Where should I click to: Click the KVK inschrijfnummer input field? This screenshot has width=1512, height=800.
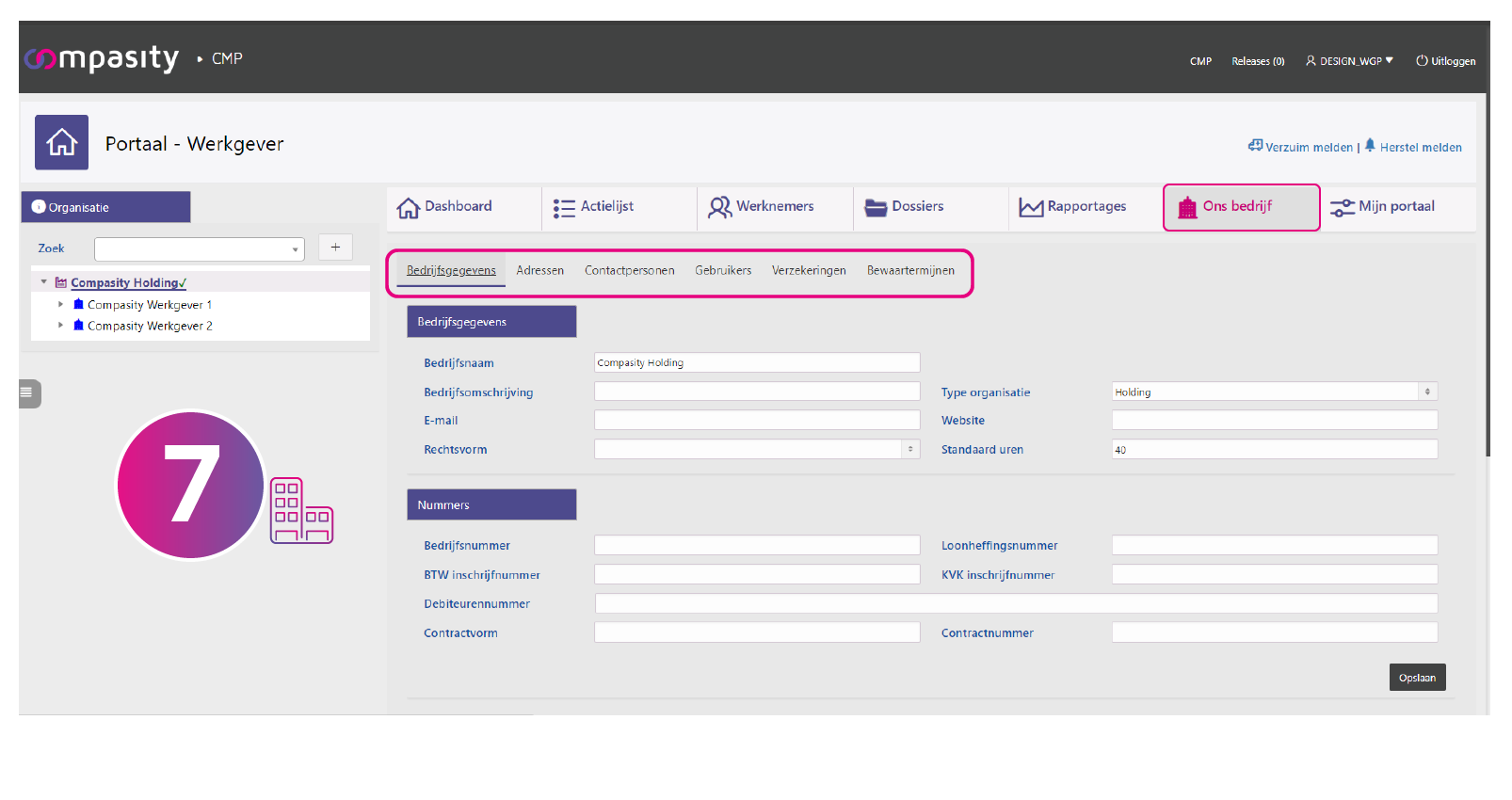1275,574
